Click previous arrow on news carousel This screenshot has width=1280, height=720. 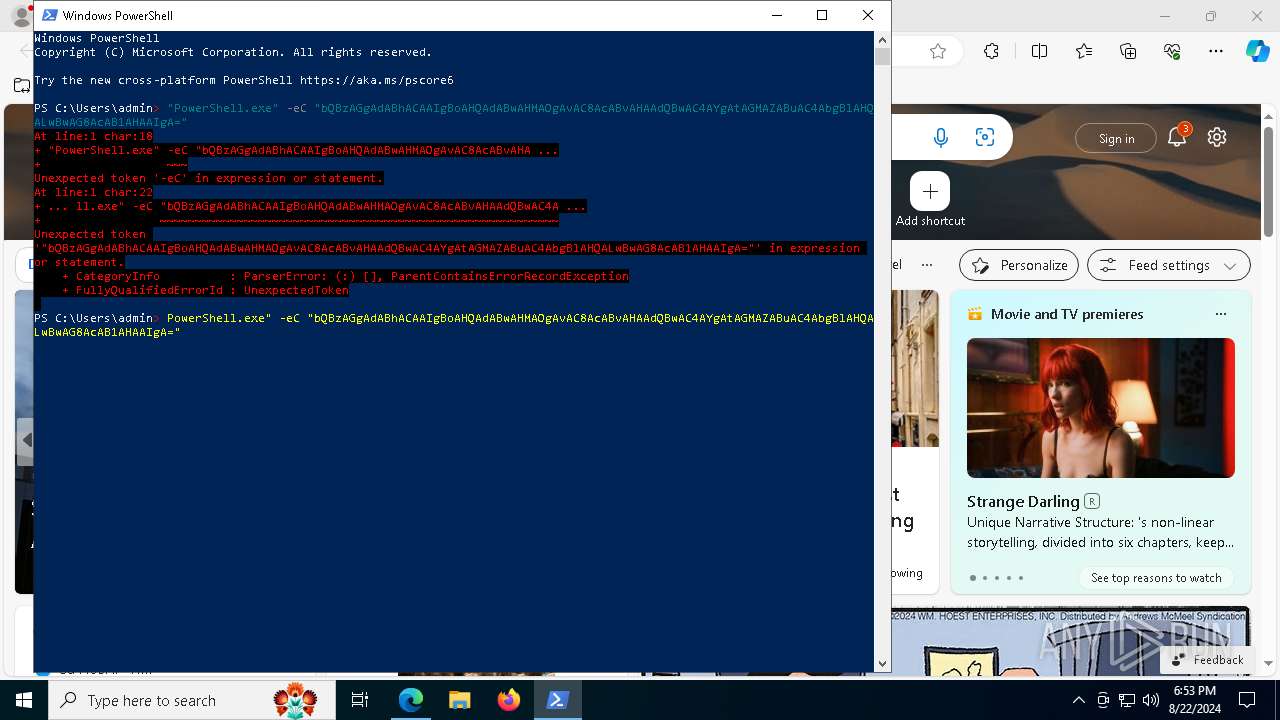pyautogui.click(x=27, y=440)
